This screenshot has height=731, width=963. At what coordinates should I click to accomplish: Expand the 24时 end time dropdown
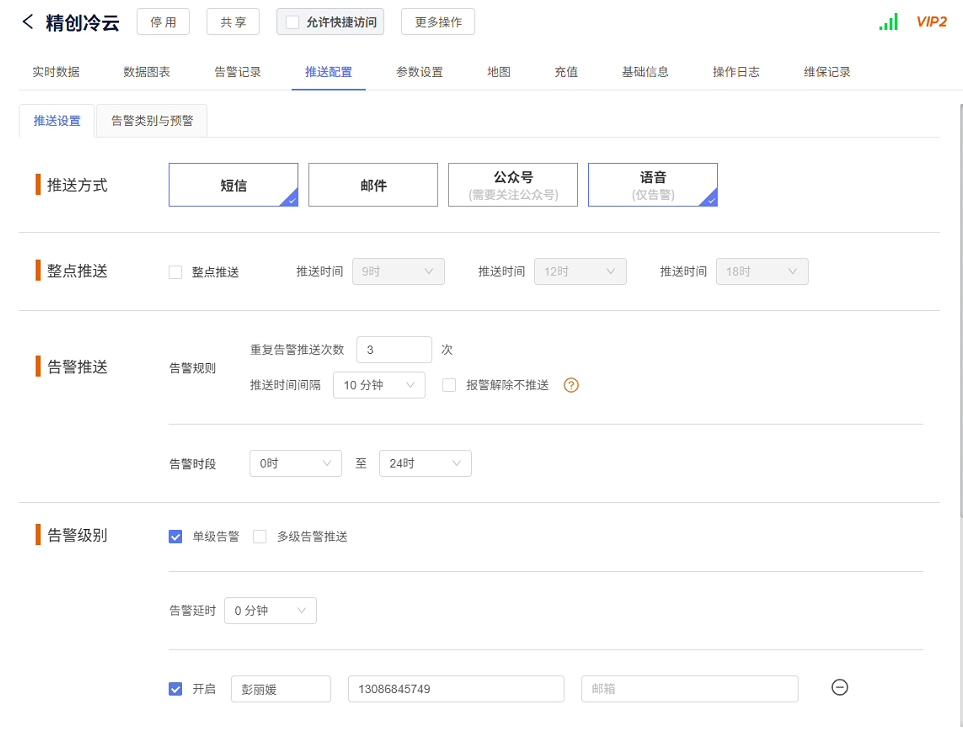coord(425,464)
